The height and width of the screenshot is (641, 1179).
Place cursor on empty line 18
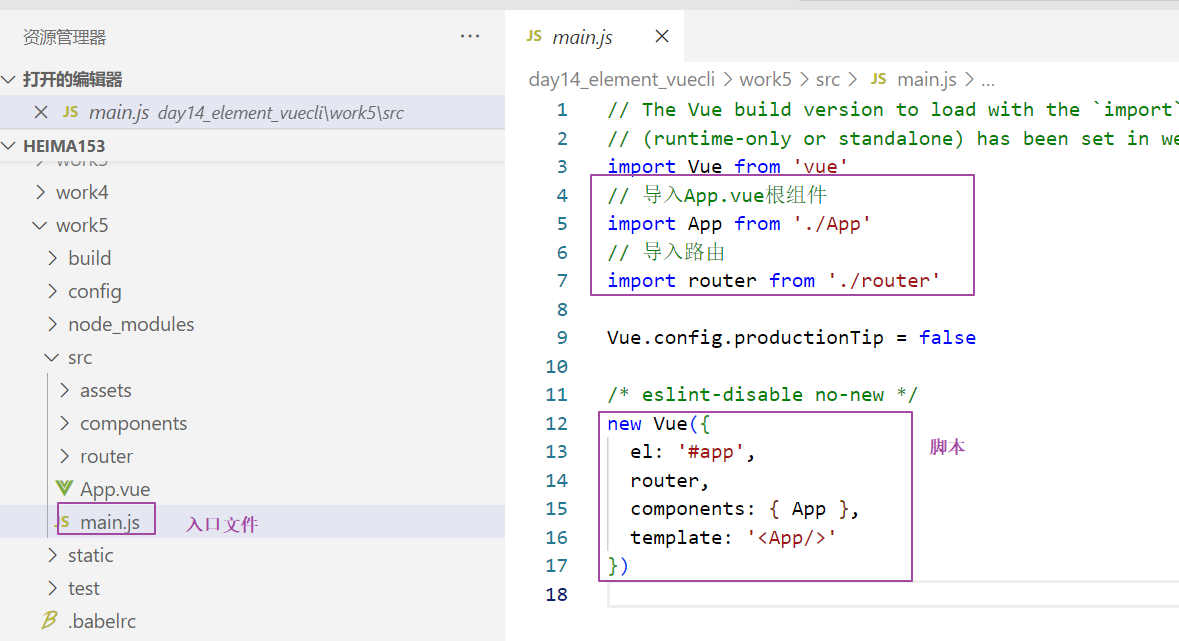tap(700, 594)
